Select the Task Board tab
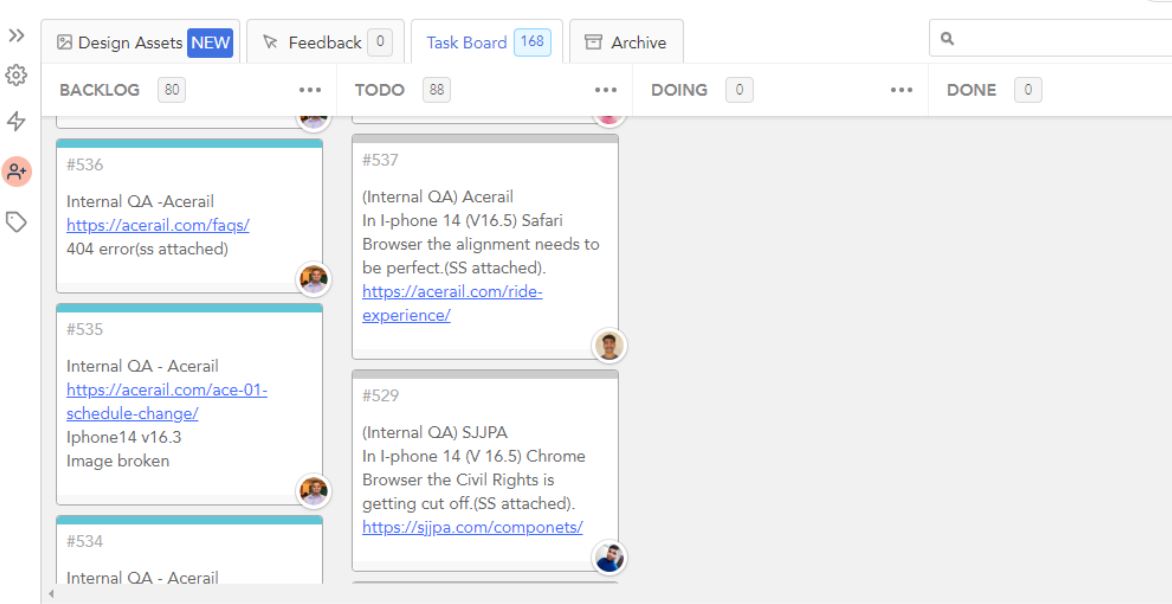Image resolution: width=1172 pixels, height=604 pixels. point(486,43)
